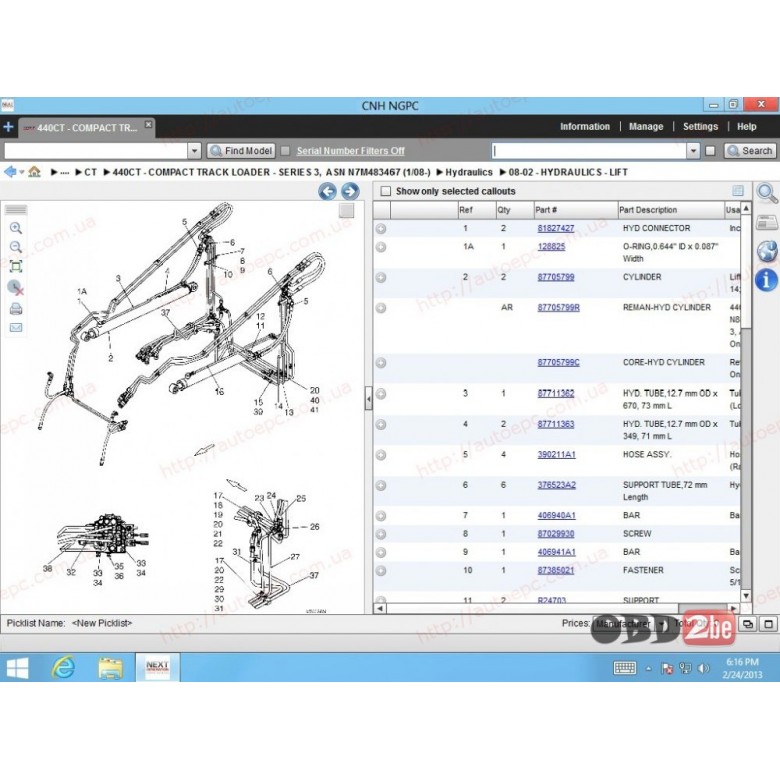Open part number 376523A2 link

(x=557, y=485)
